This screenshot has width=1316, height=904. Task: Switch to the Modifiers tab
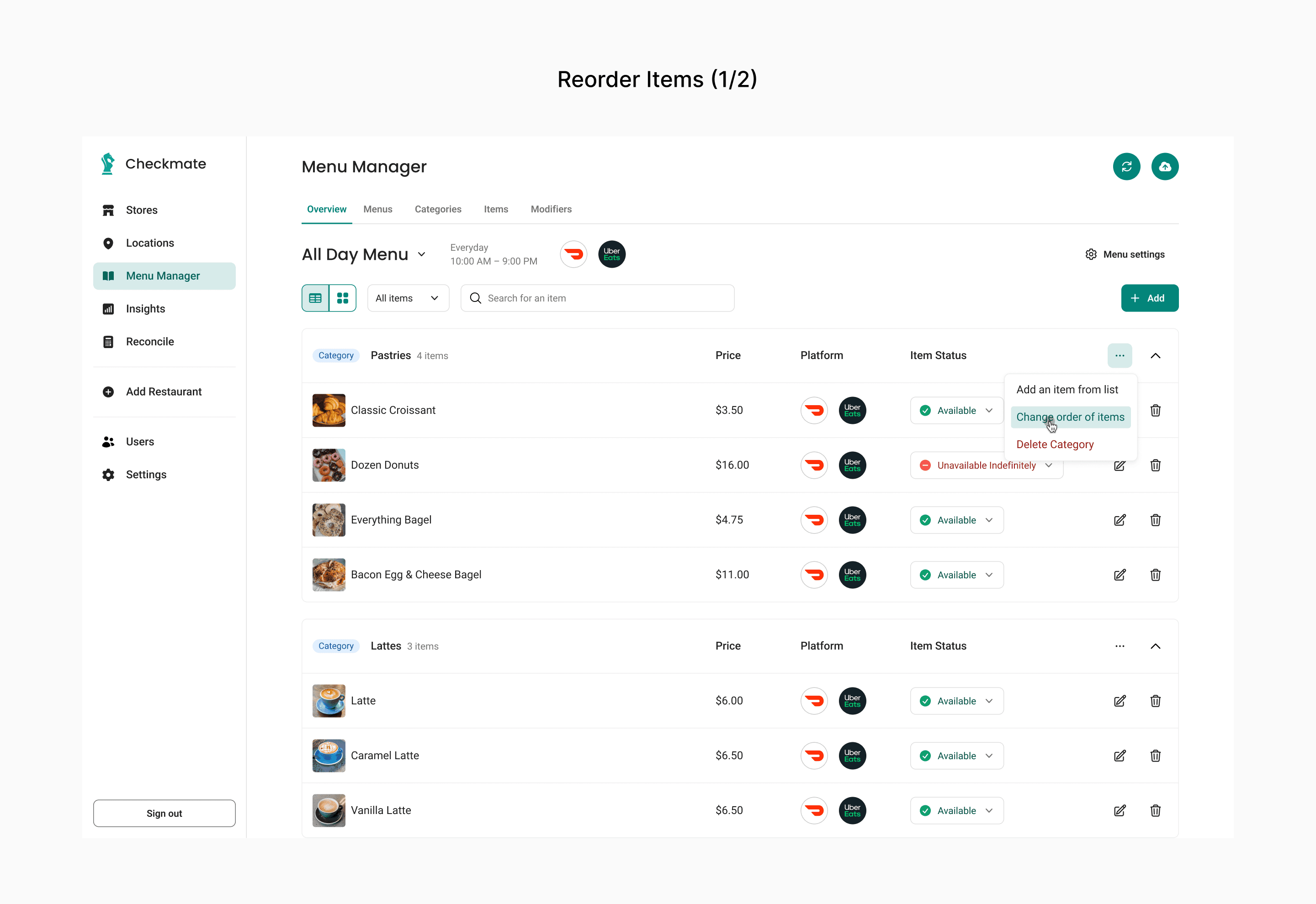click(551, 209)
